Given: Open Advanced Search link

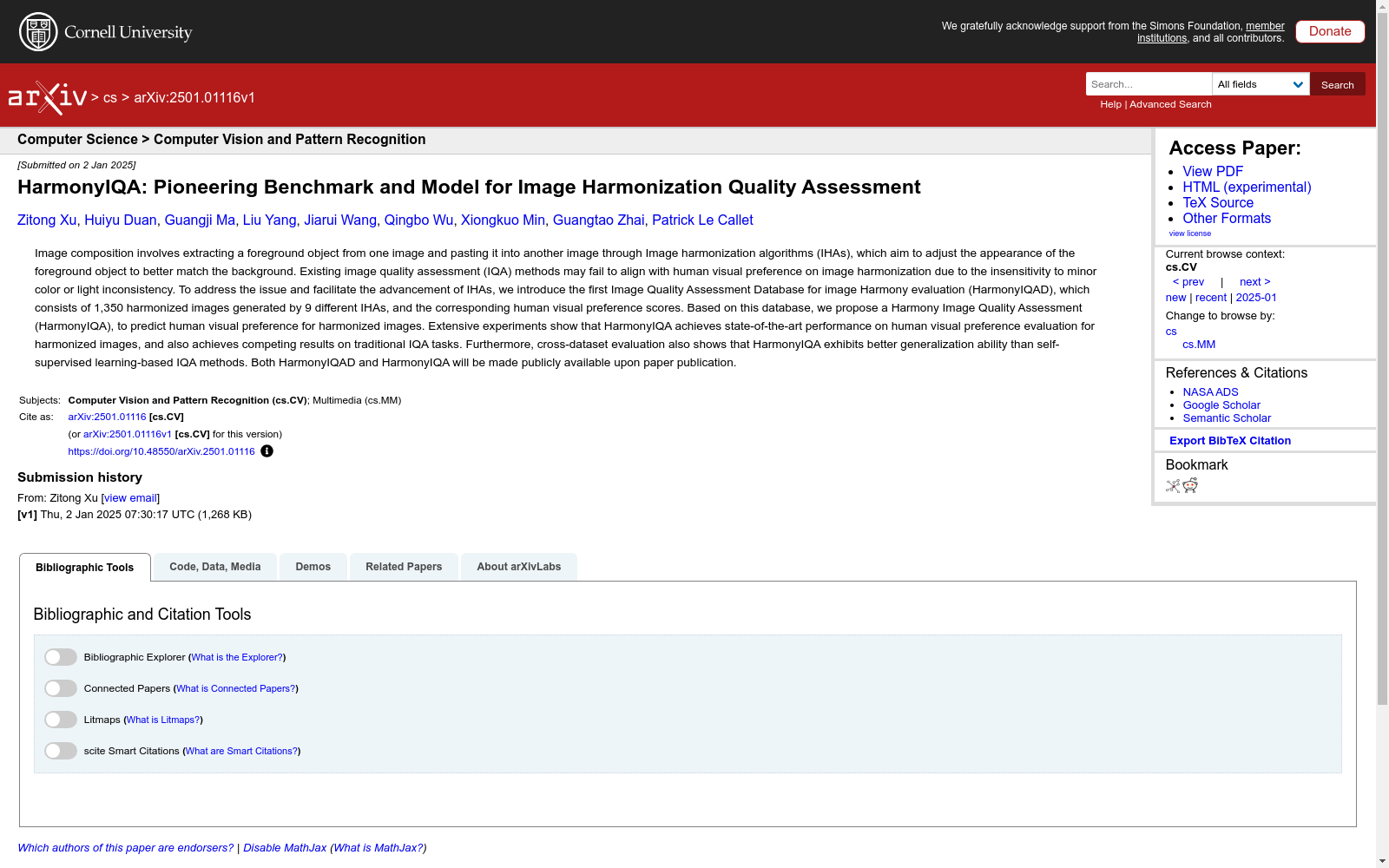Looking at the screenshot, I should (1170, 104).
